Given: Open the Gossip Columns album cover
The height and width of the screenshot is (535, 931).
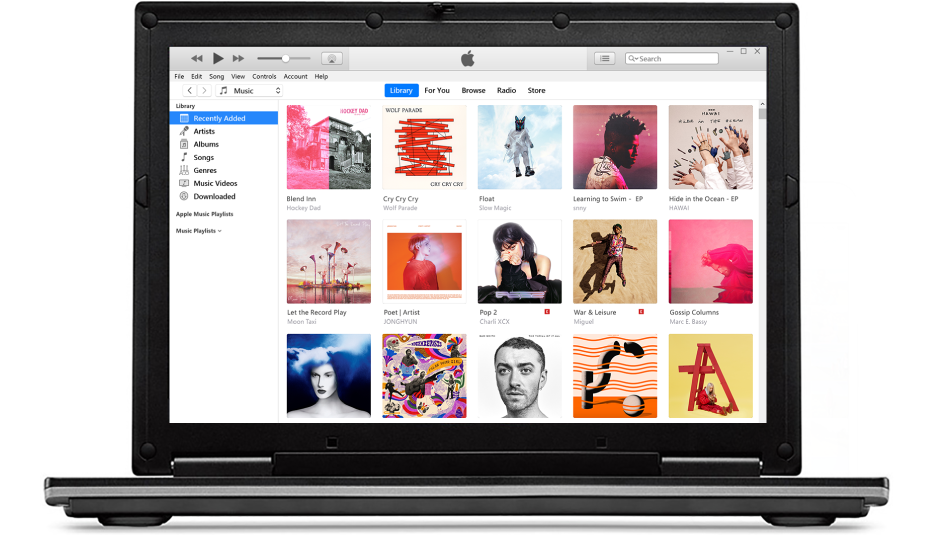Looking at the screenshot, I should (711, 261).
